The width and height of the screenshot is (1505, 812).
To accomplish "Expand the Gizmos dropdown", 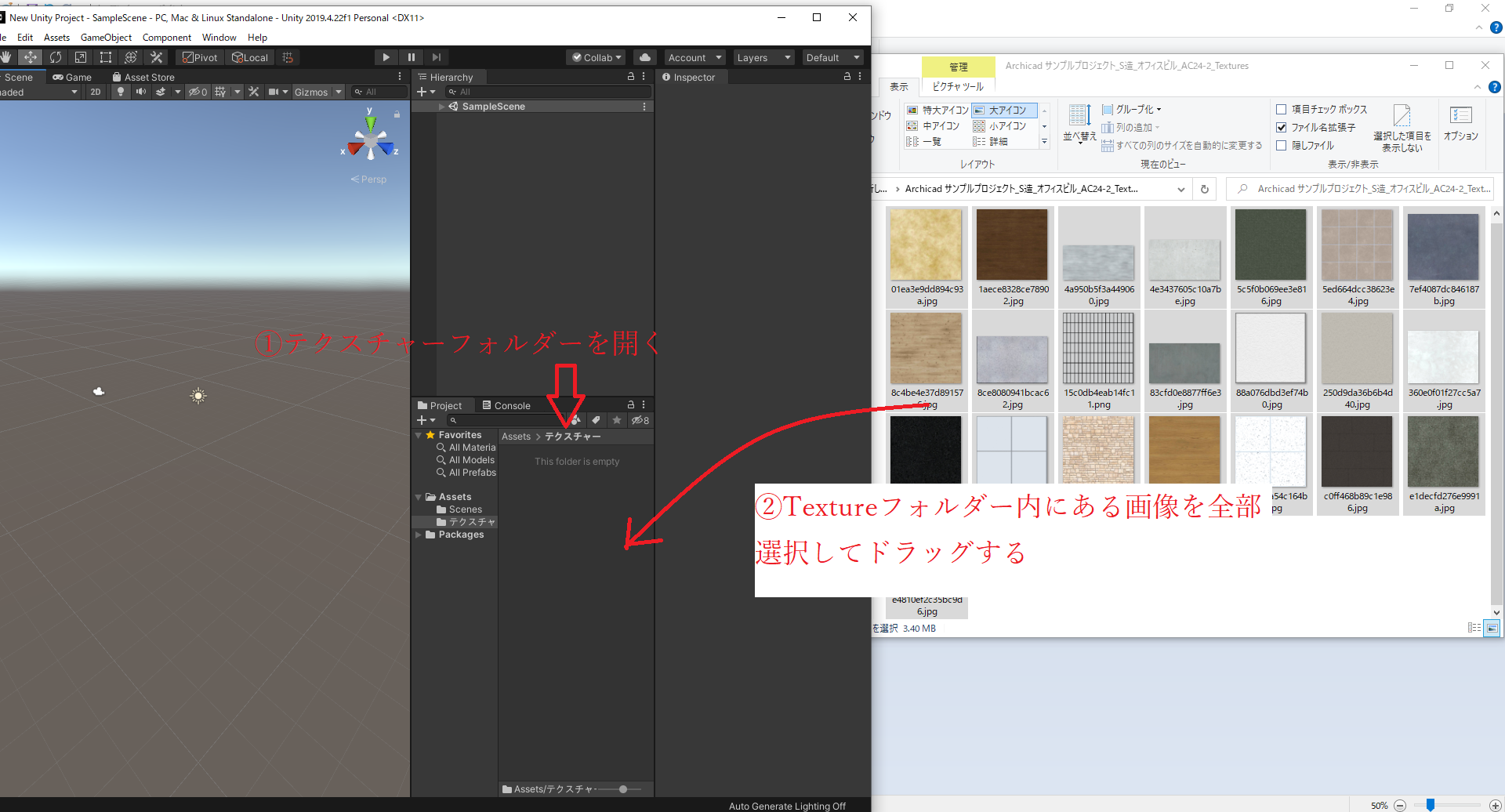I will 337,92.
